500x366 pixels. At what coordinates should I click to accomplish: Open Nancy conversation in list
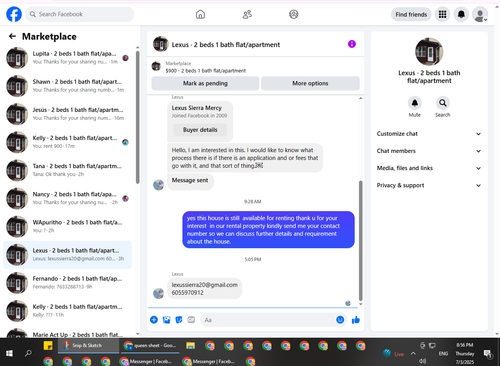click(x=67, y=198)
